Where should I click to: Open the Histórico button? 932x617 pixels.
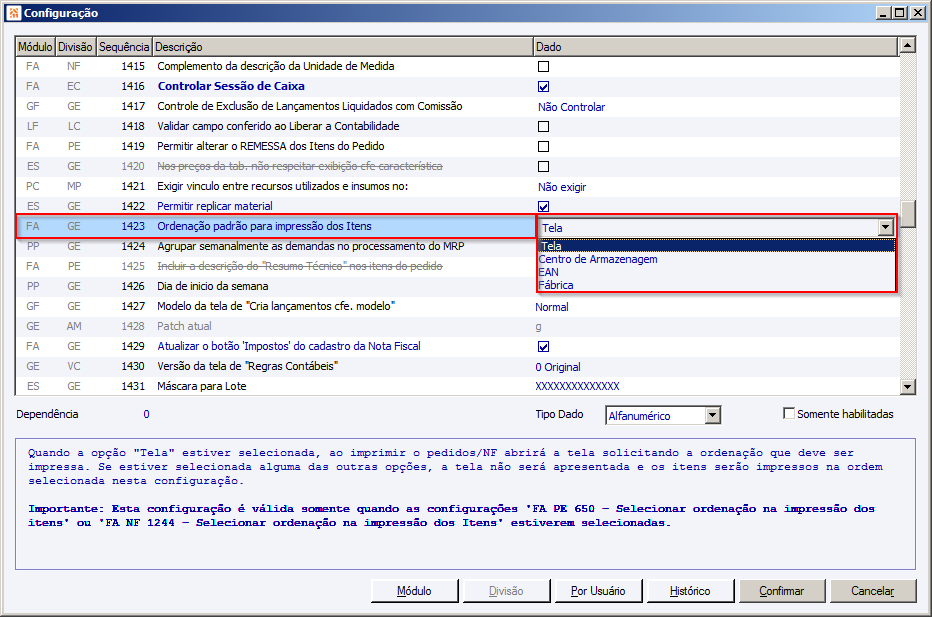tap(690, 591)
